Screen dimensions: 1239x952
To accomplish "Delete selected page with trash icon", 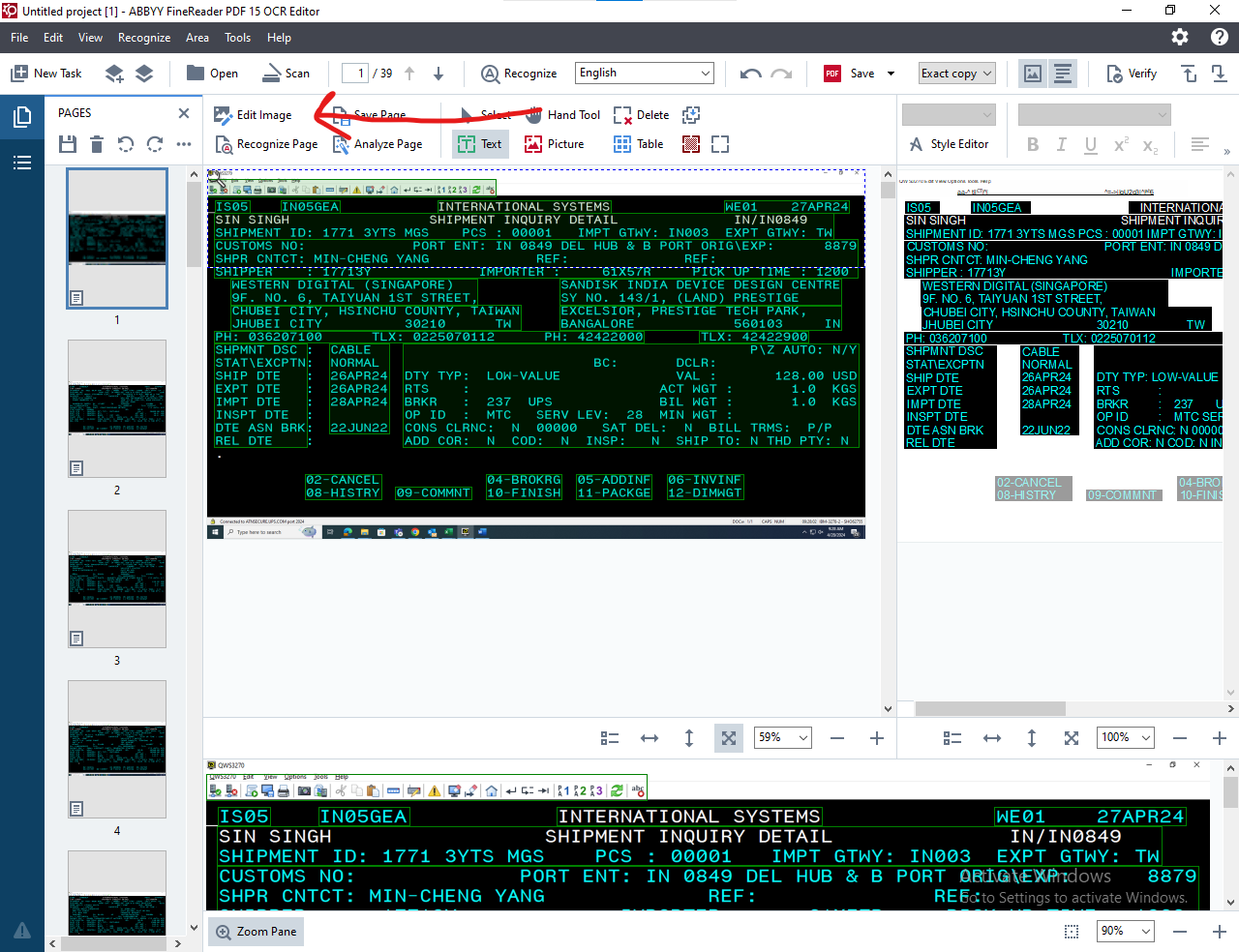I will [97, 144].
